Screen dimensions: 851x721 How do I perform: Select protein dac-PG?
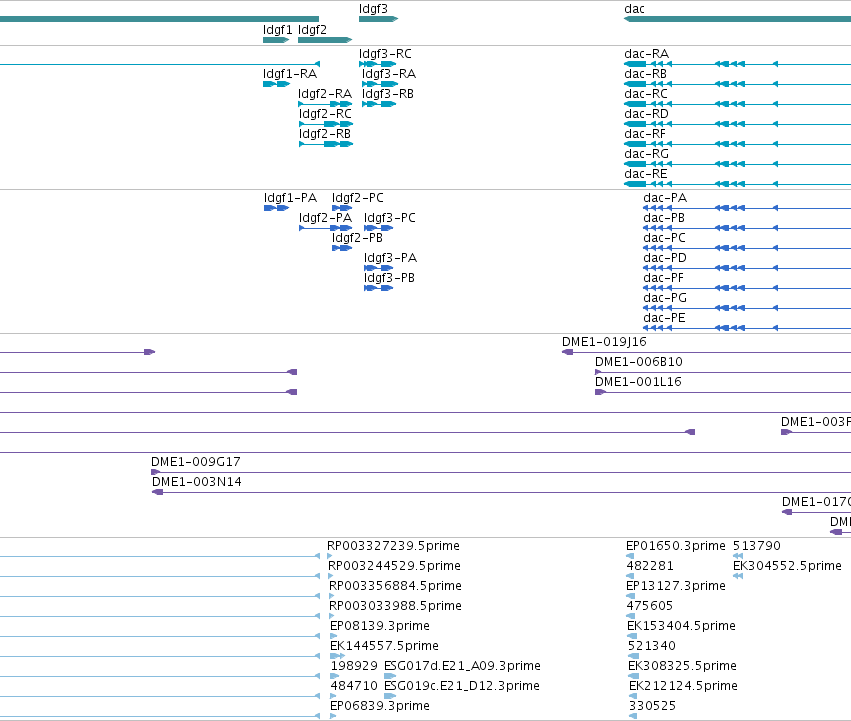tap(747, 308)
